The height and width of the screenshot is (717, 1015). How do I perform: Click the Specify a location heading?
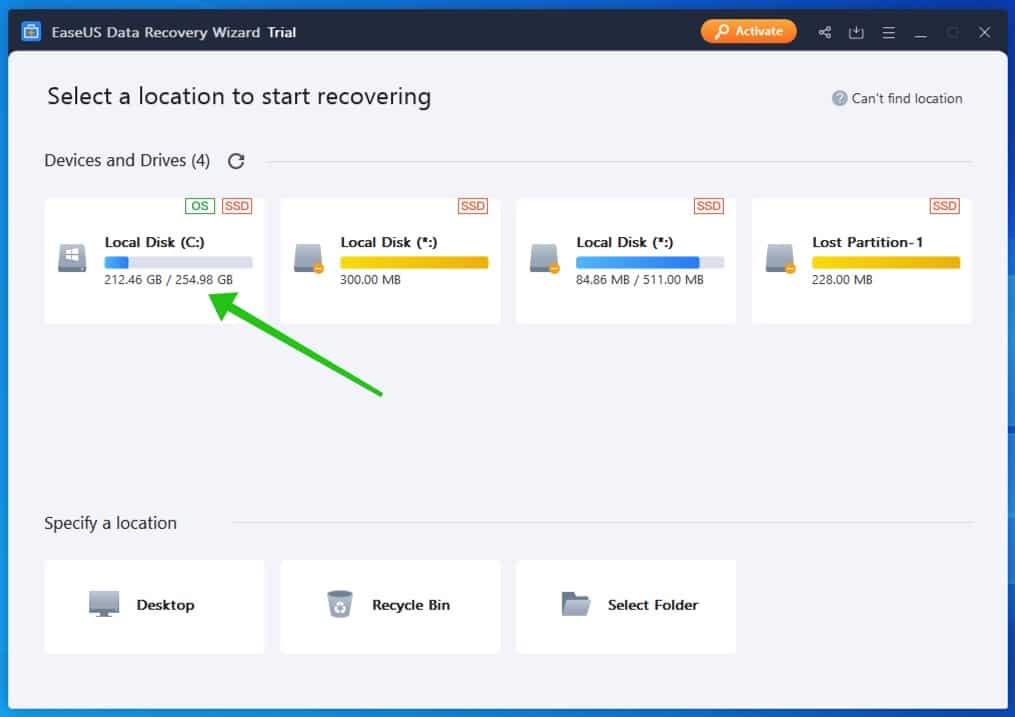click(110, 523)
